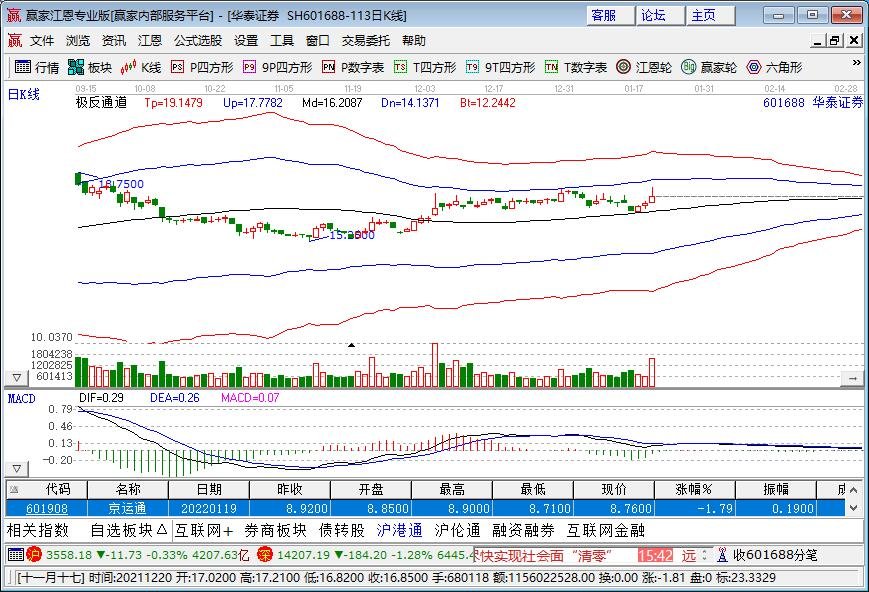
Task: Open the 窗口 menu
Action: [x=318, y=40]
